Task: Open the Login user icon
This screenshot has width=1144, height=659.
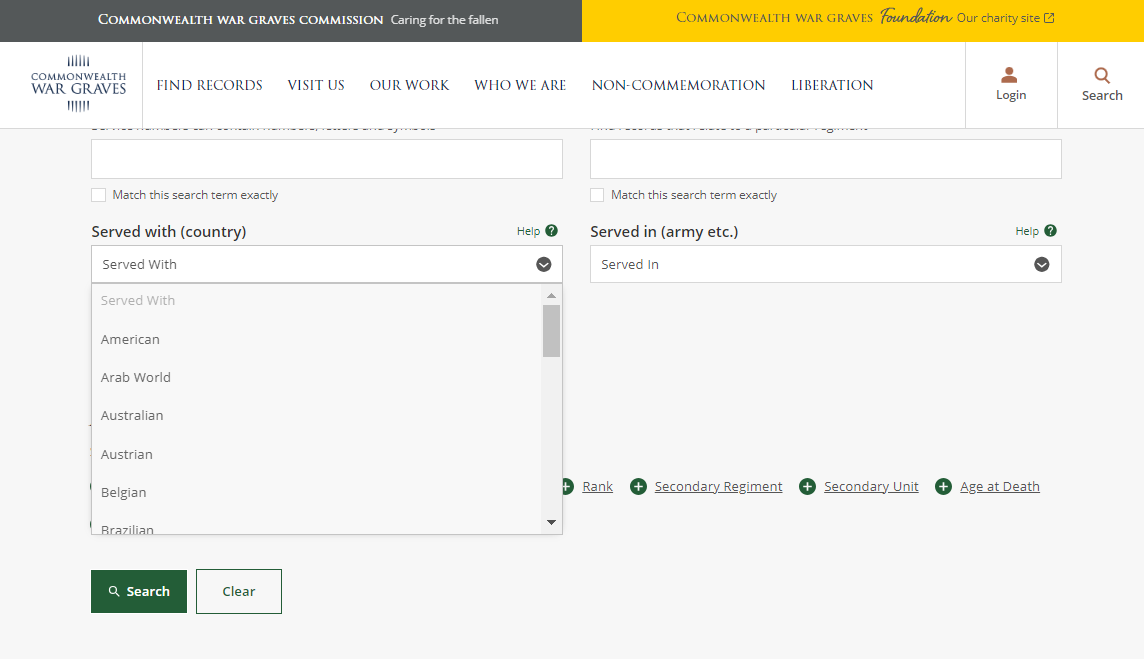Action: (1009, 76)
